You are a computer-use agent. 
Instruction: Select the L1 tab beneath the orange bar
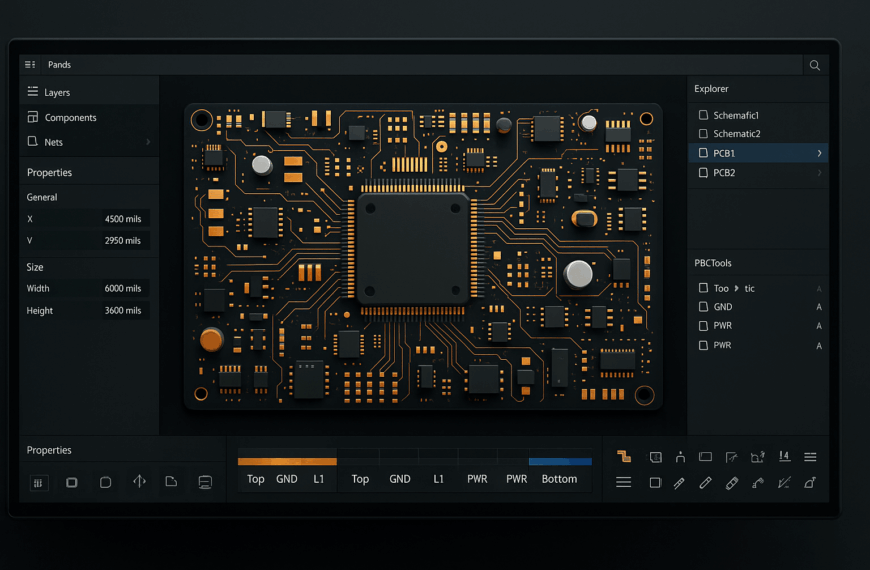(318, 478)
